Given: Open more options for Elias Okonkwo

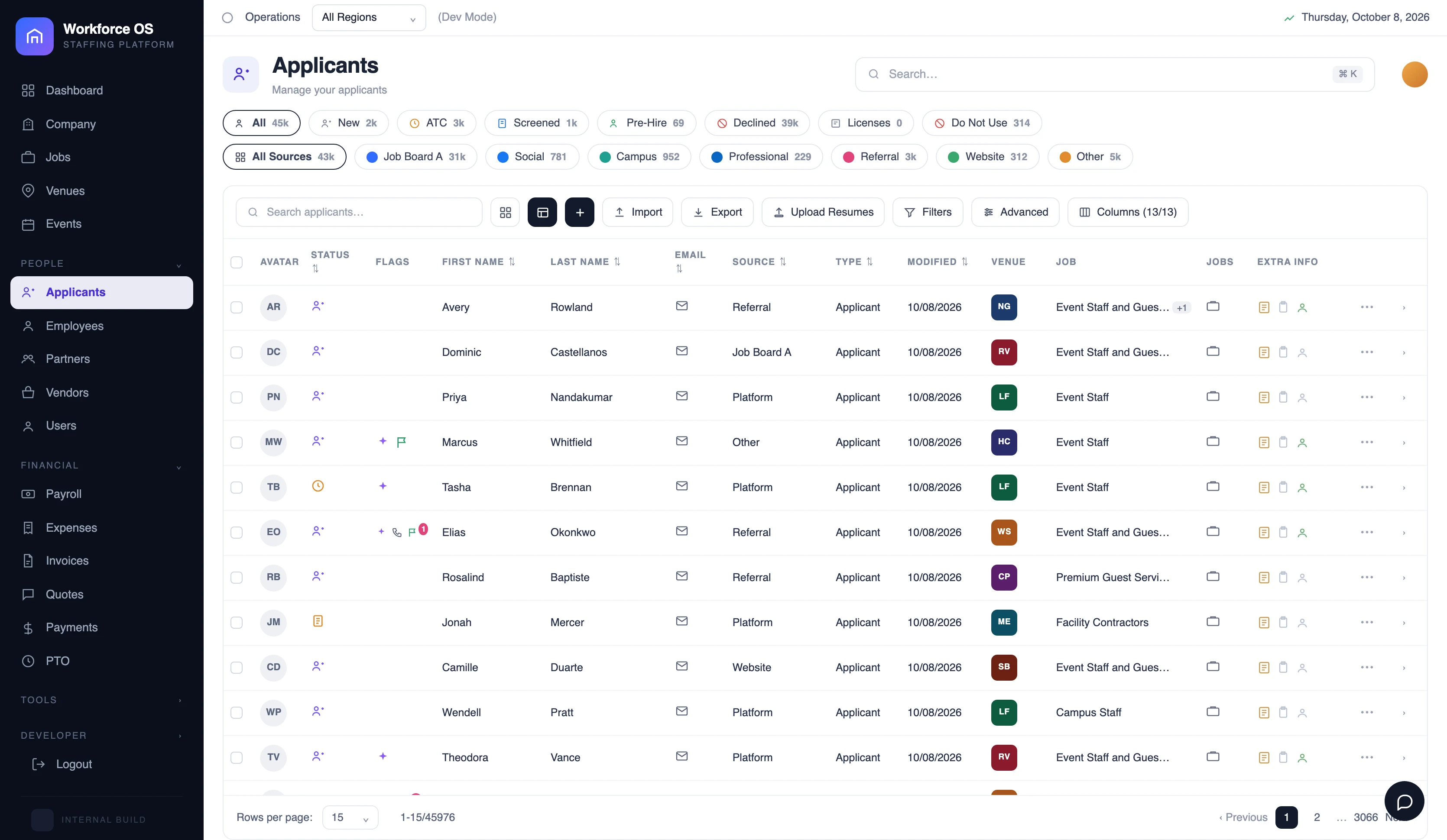Looking at the screenshot, I should pos(1366,532).
